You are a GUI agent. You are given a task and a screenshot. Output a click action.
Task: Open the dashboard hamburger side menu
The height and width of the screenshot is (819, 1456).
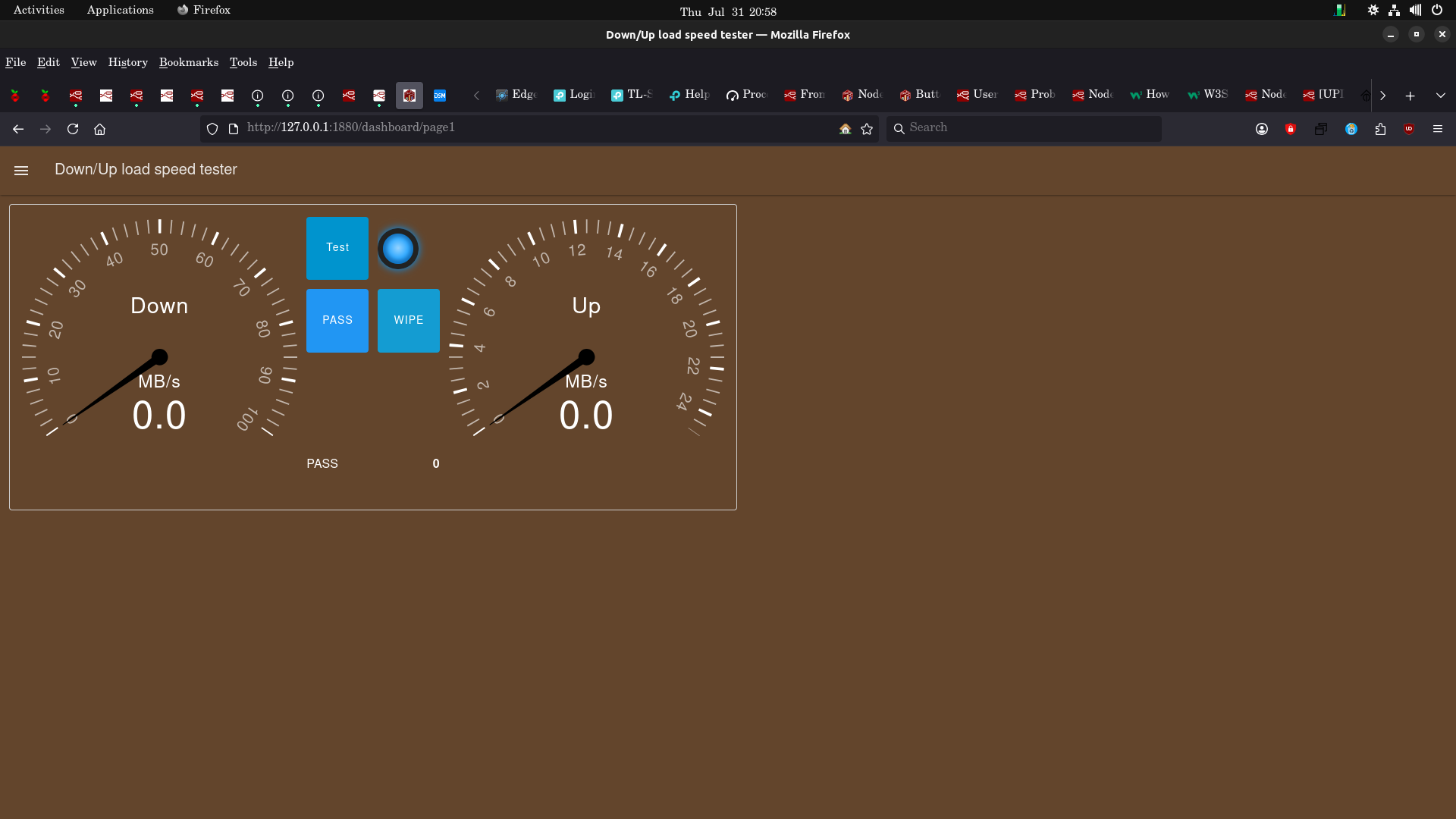click(x=21, y=171)
